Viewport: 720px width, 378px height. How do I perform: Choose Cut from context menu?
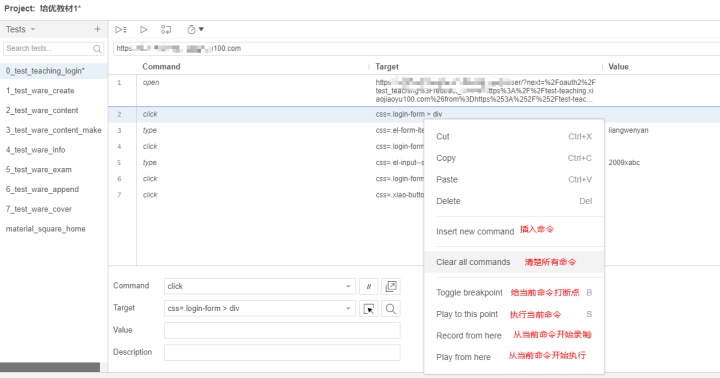tap(514, 136)
